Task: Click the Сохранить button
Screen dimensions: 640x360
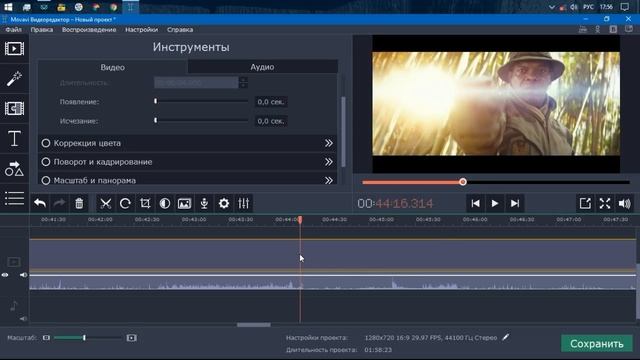Action: pos(597,344)
